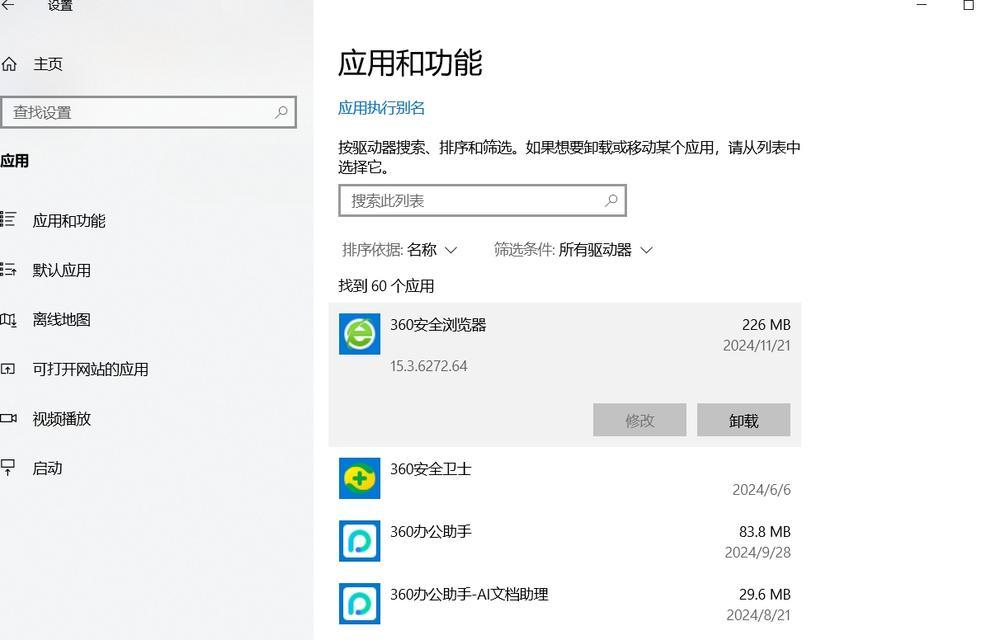Open 默认应用 settings page
Viewport: 1000px width, 640px height.
62,270
